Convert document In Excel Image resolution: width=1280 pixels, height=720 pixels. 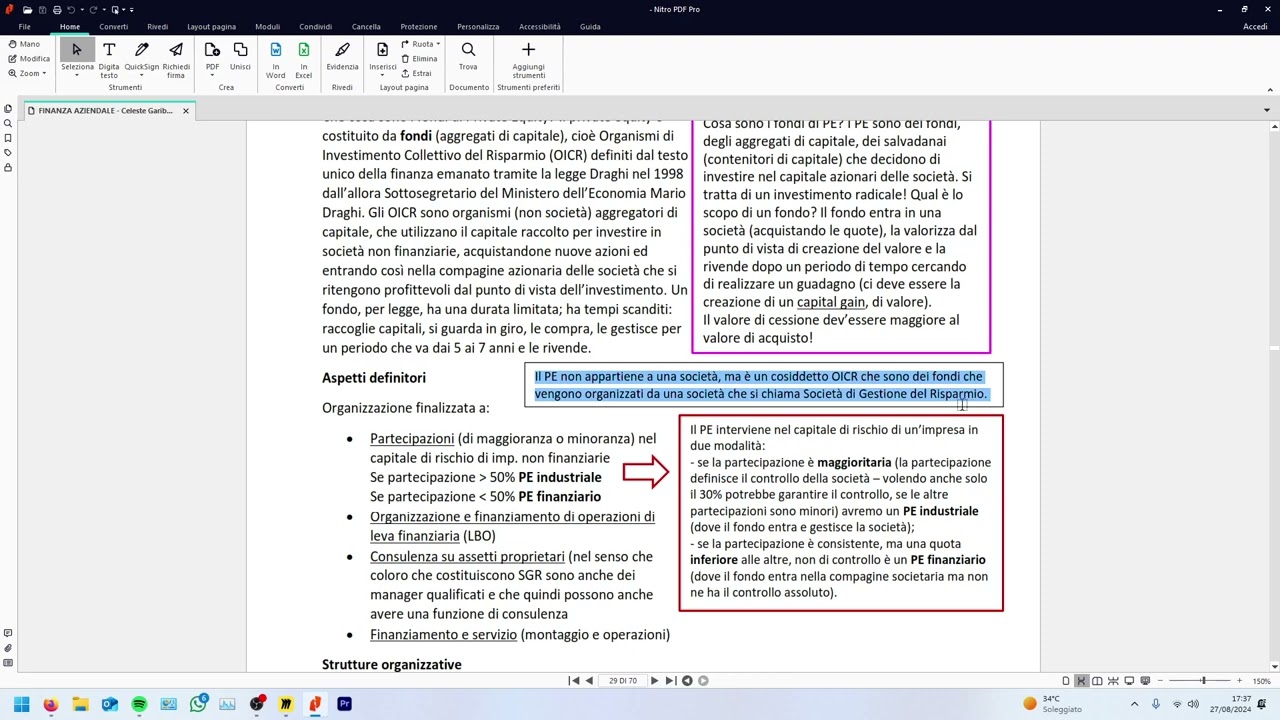tap(303, 58)
